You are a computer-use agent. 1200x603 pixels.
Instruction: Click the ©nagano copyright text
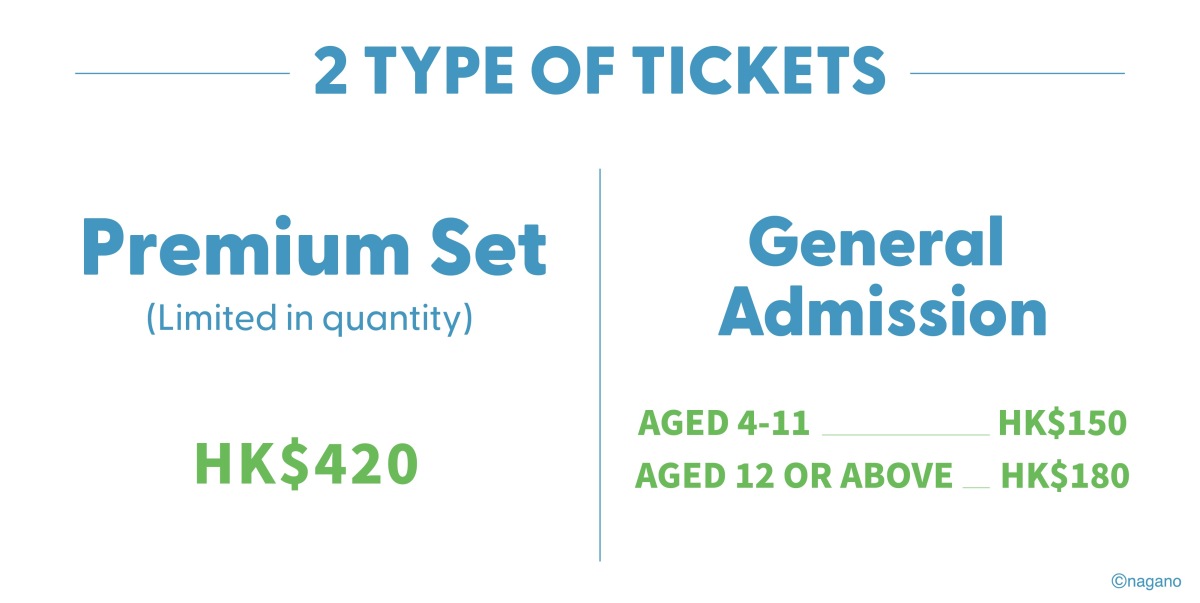tap(1147, 581)
